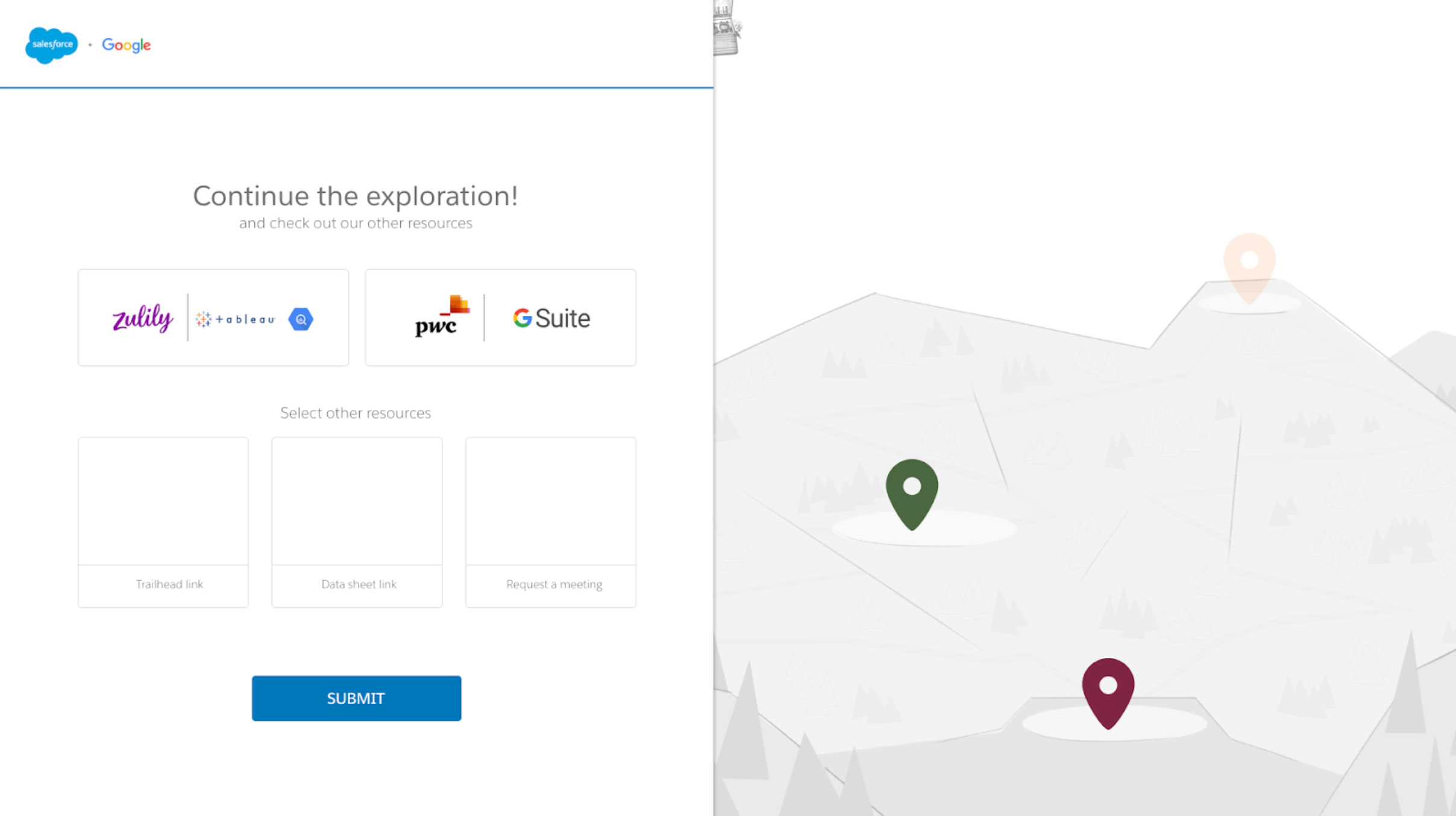Select the Zulily logo
This screenshot has width=1456, height=816.
143,318
